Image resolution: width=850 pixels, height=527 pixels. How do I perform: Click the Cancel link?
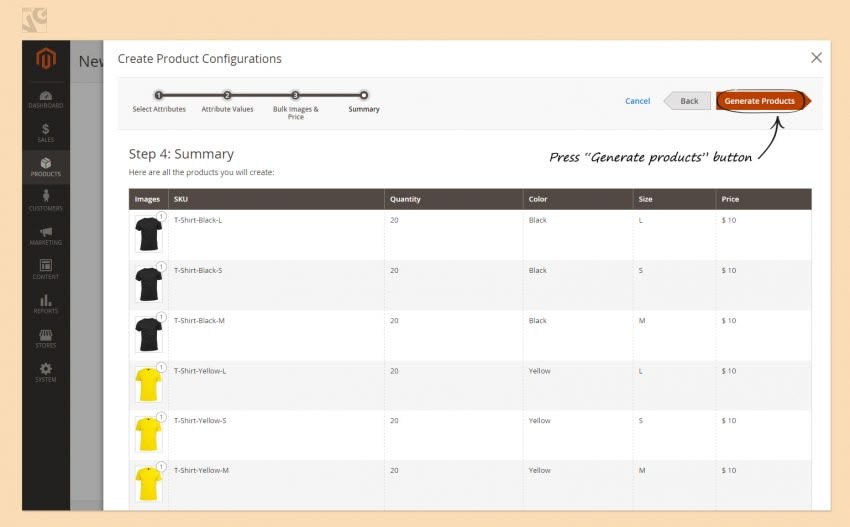tap(638, 101)
